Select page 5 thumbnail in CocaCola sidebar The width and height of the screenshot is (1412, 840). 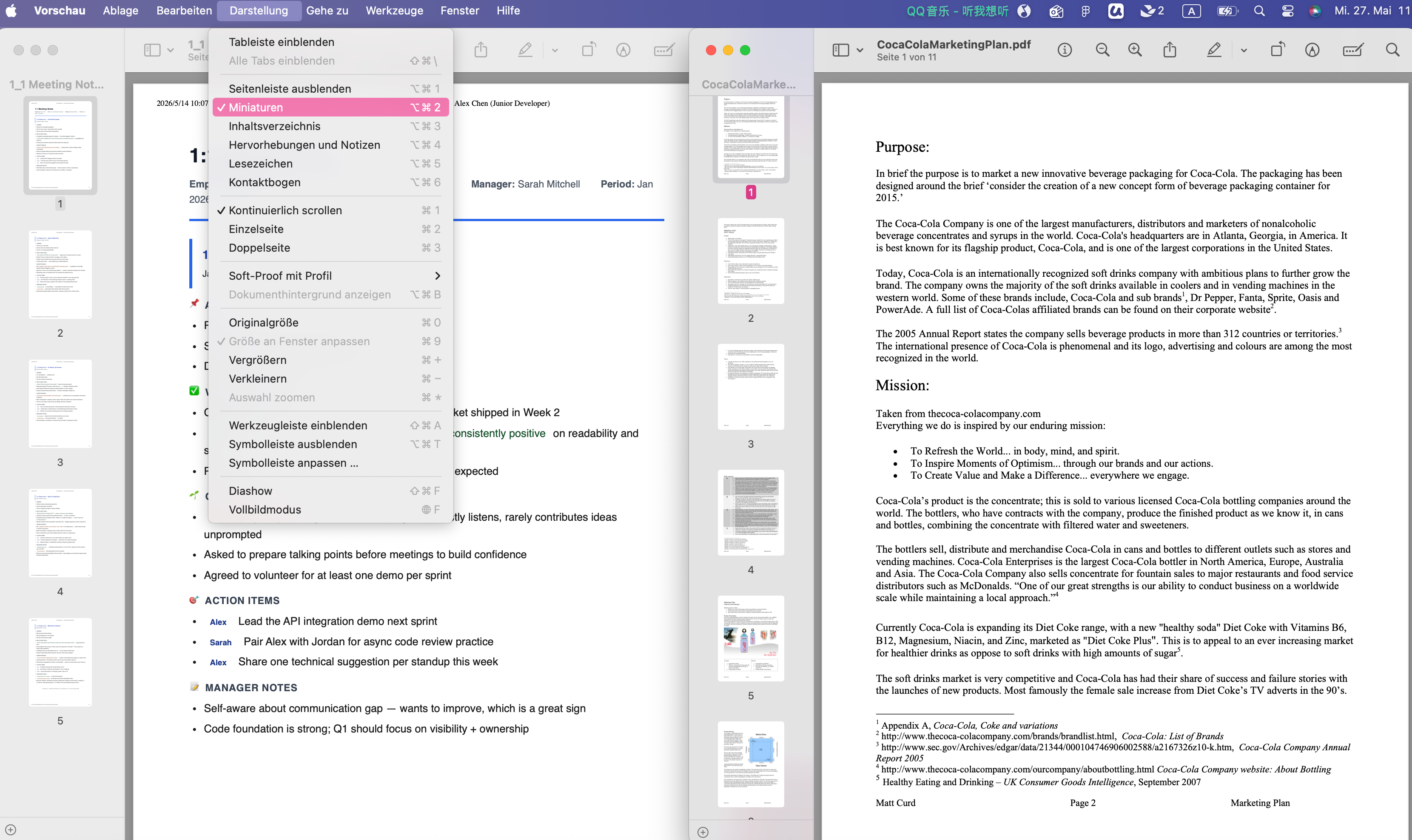click(751, 638)
